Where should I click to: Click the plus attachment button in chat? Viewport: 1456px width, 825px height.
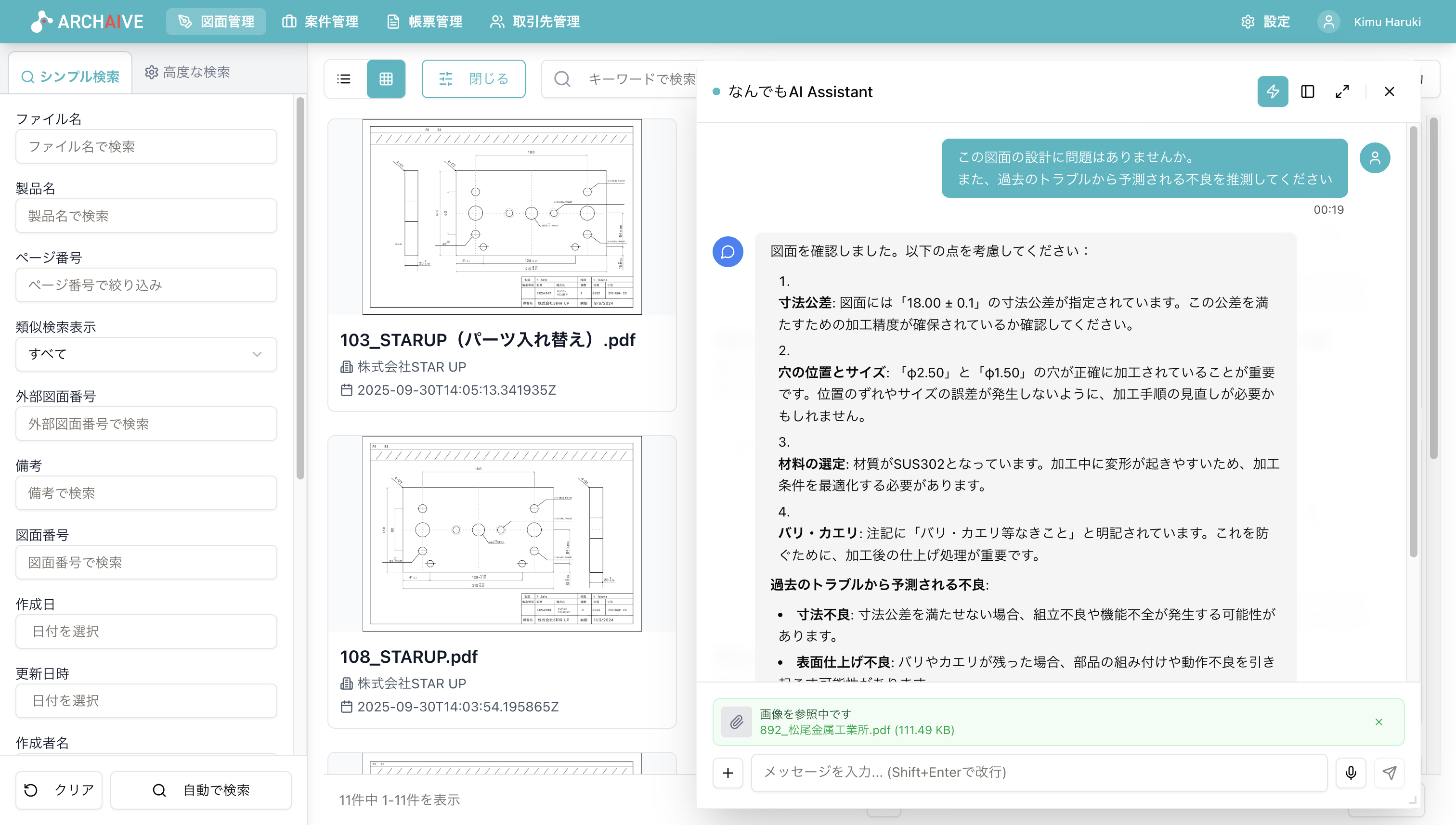[x=728, y=773]
